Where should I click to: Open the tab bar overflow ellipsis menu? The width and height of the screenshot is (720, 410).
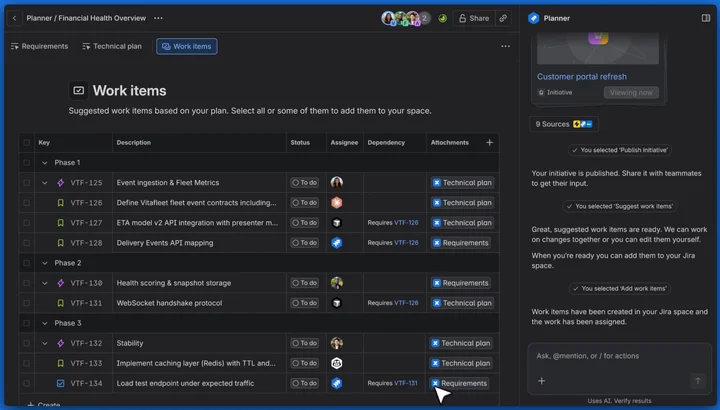pos(506,46)
